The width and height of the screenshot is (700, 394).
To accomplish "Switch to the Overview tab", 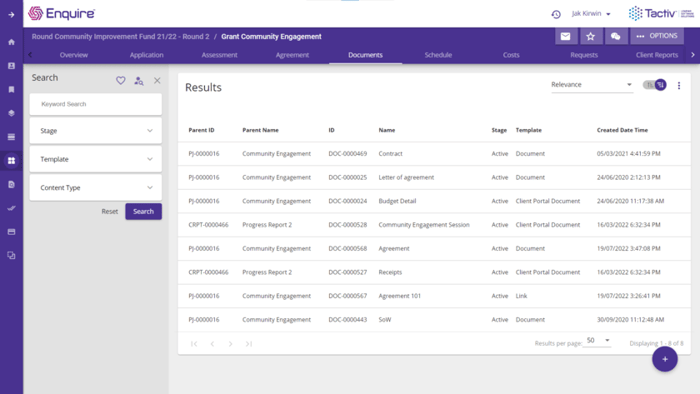I will 74,55.
